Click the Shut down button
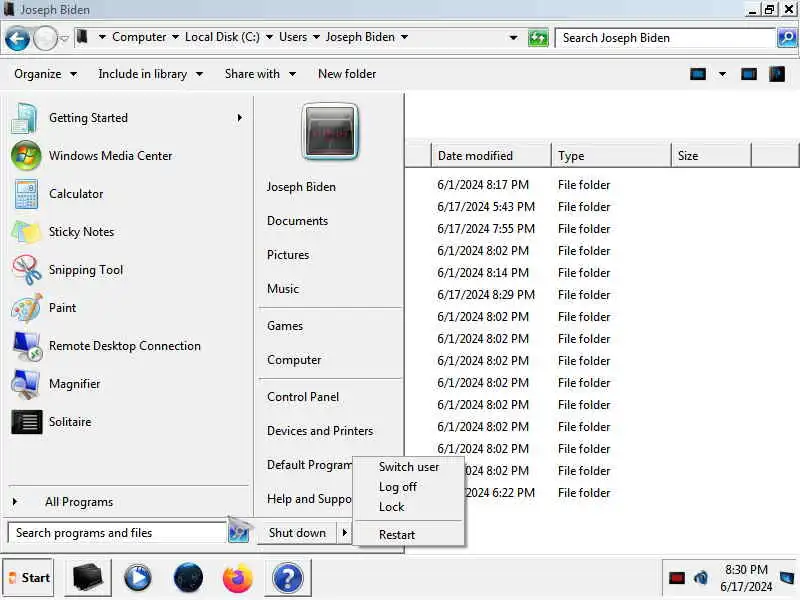800x600 pixels. (297, 533)
